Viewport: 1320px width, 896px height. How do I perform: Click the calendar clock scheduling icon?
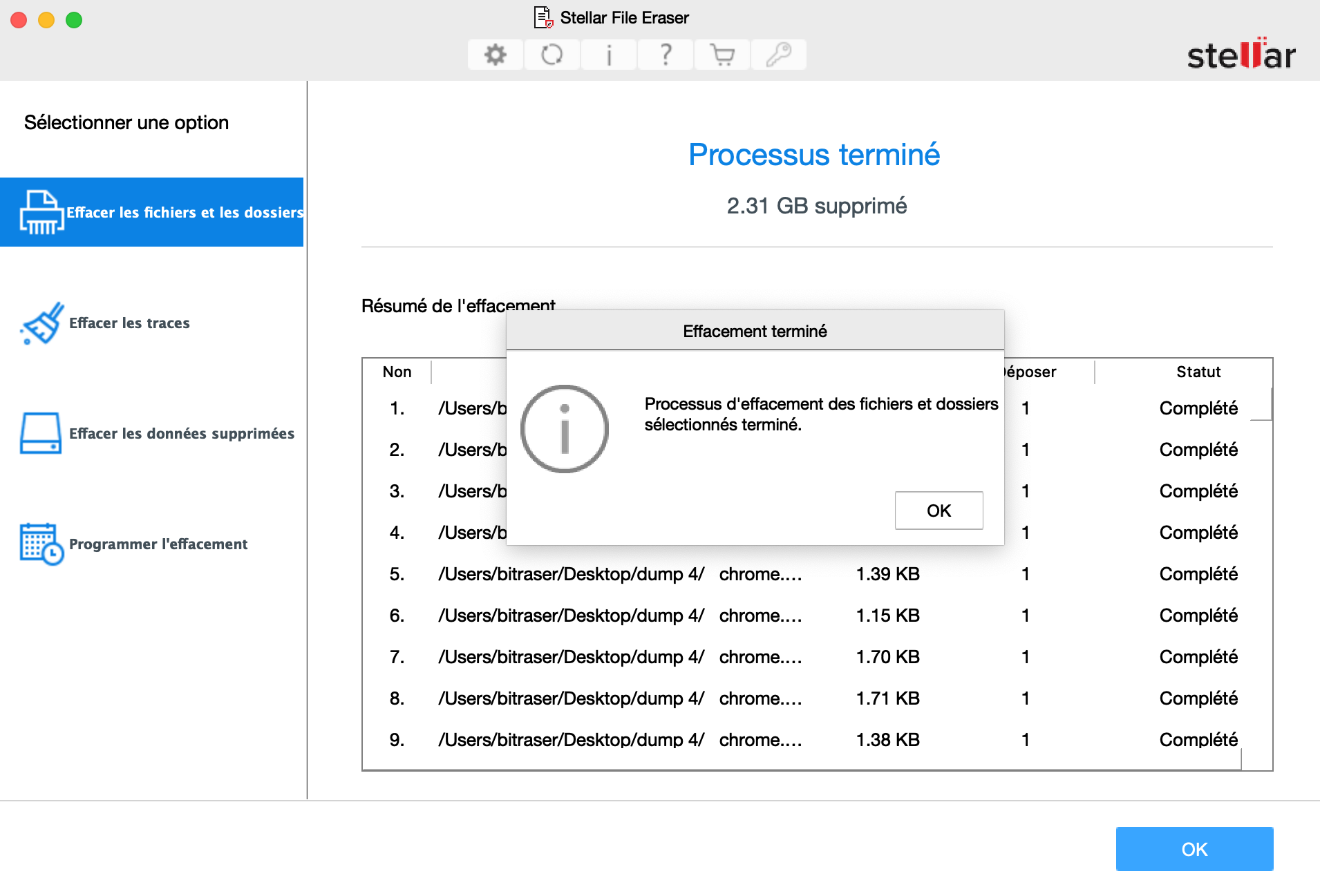(x=41, y=544)
